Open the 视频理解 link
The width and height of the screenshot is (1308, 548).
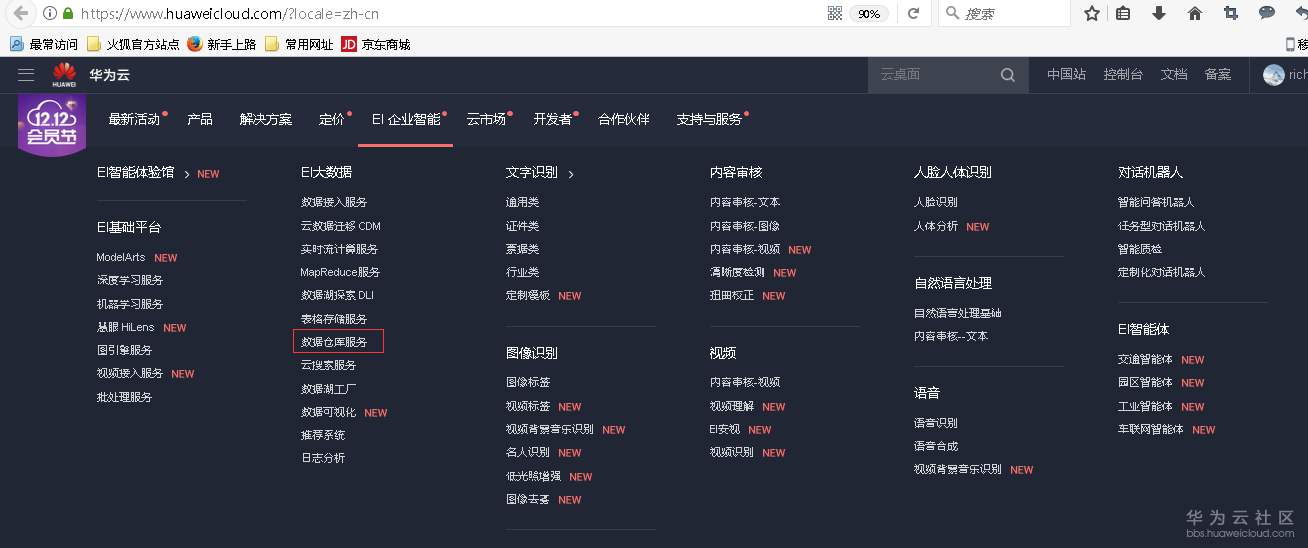732,406
